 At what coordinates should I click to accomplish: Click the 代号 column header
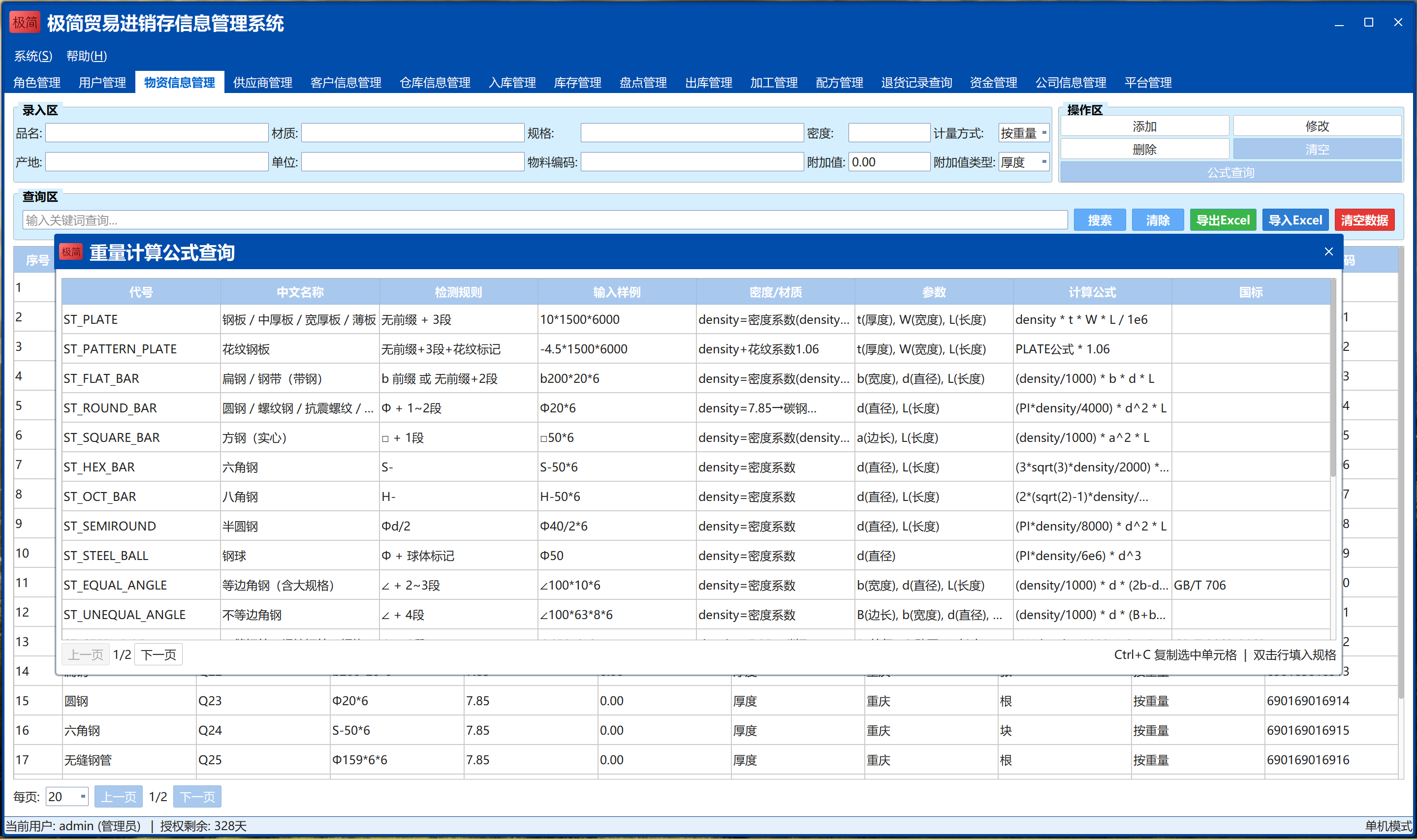[141, 291]
